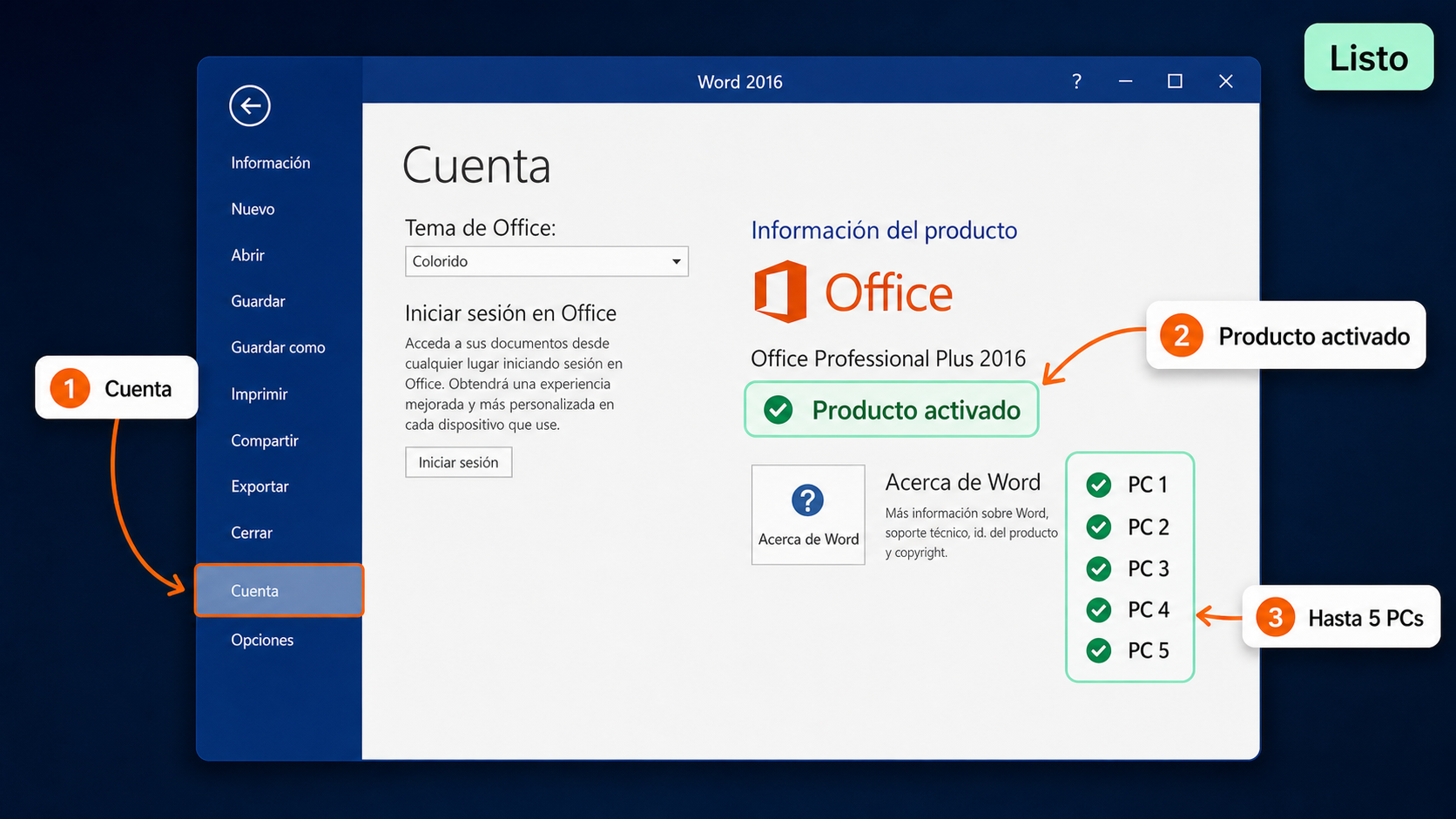Click the Producto activado status text
The height and width of the screenshot is (819, 1456).
(x=916, y=410)
